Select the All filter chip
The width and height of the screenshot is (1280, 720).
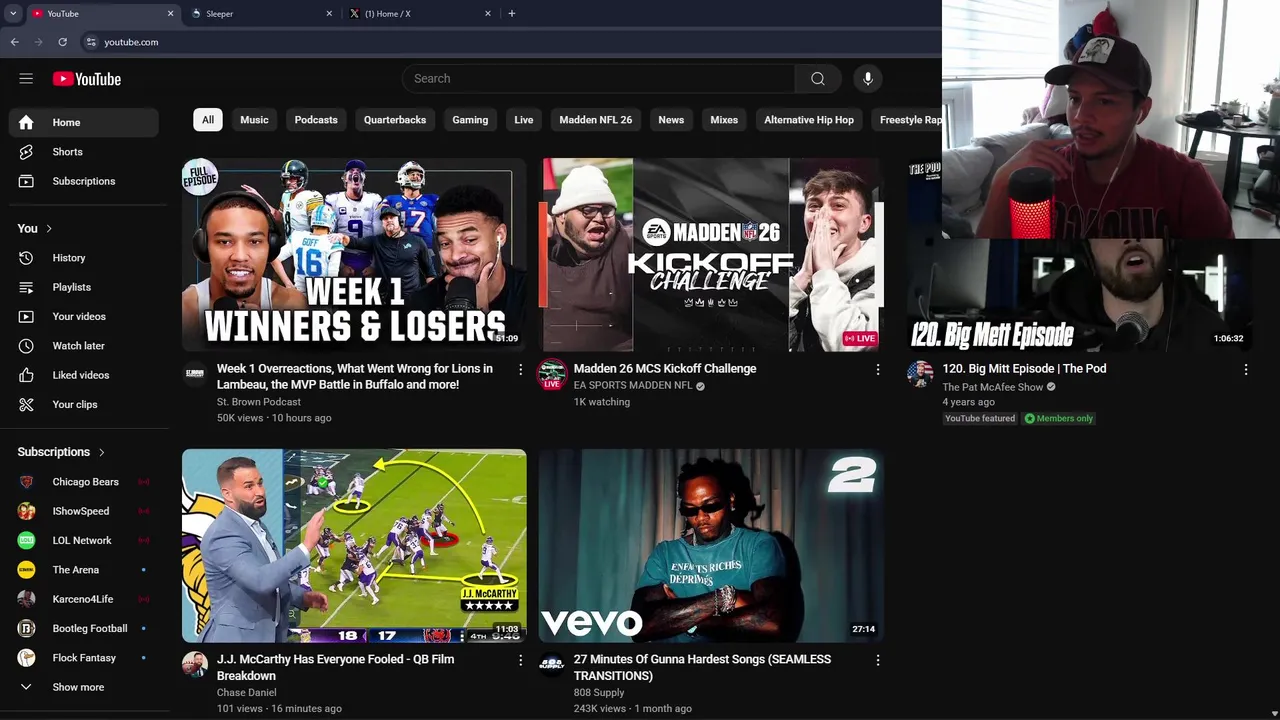[x=208, y=120]
